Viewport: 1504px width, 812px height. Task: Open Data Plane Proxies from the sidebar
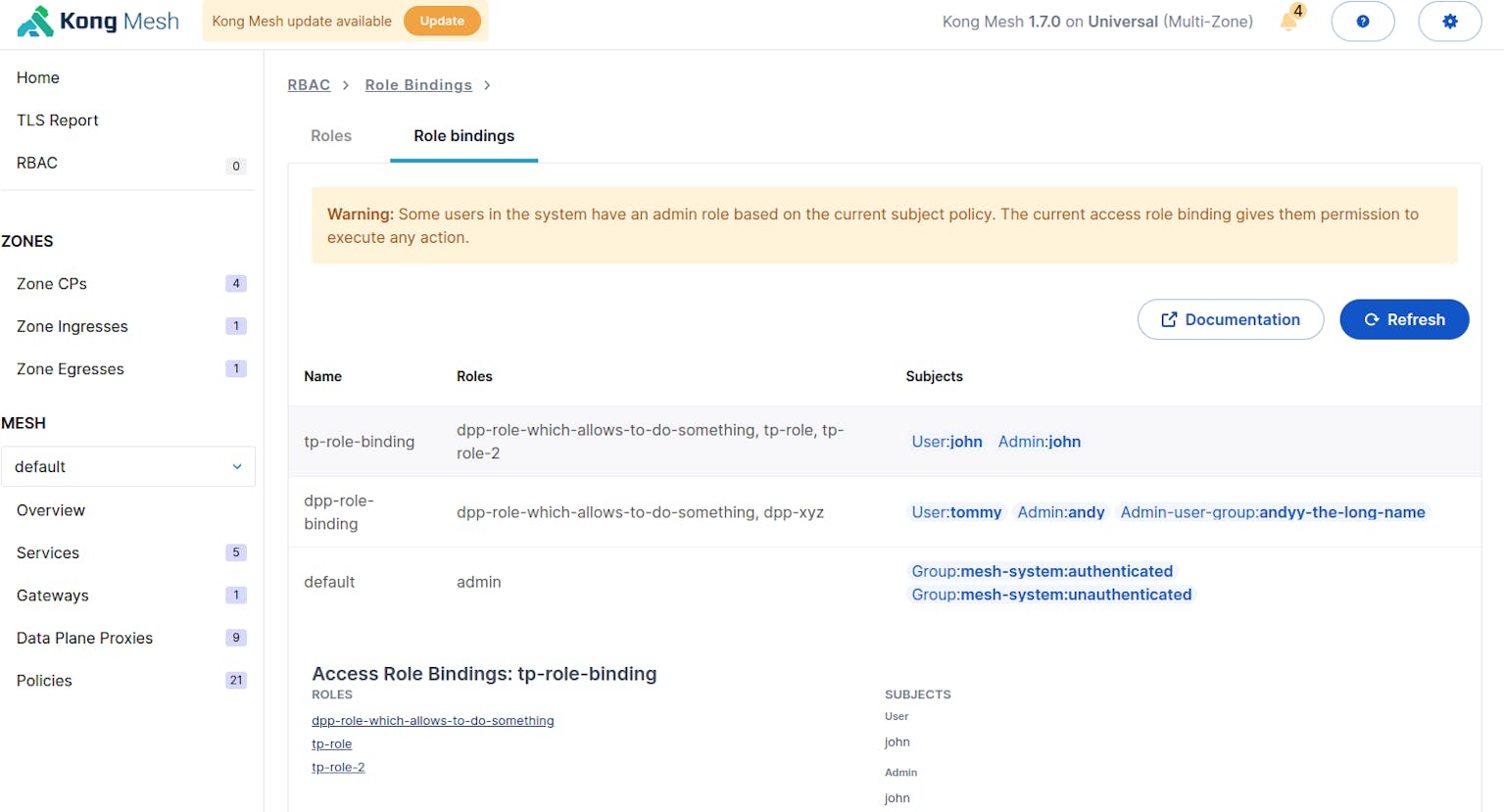point(84,638)
